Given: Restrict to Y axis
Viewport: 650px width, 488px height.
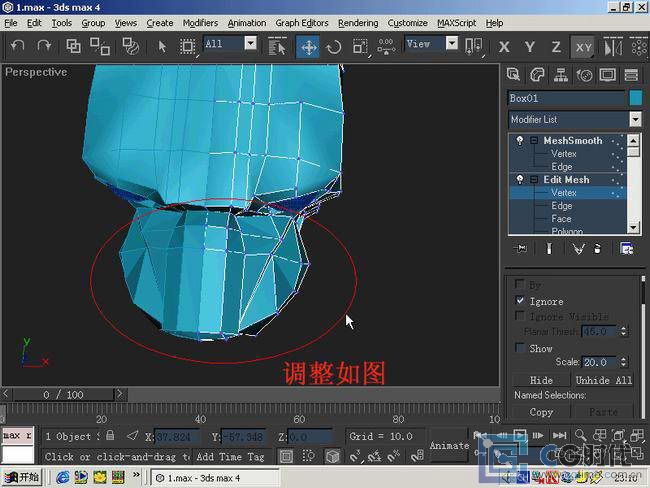Looking at the screenshot, I should coord(530,47).
